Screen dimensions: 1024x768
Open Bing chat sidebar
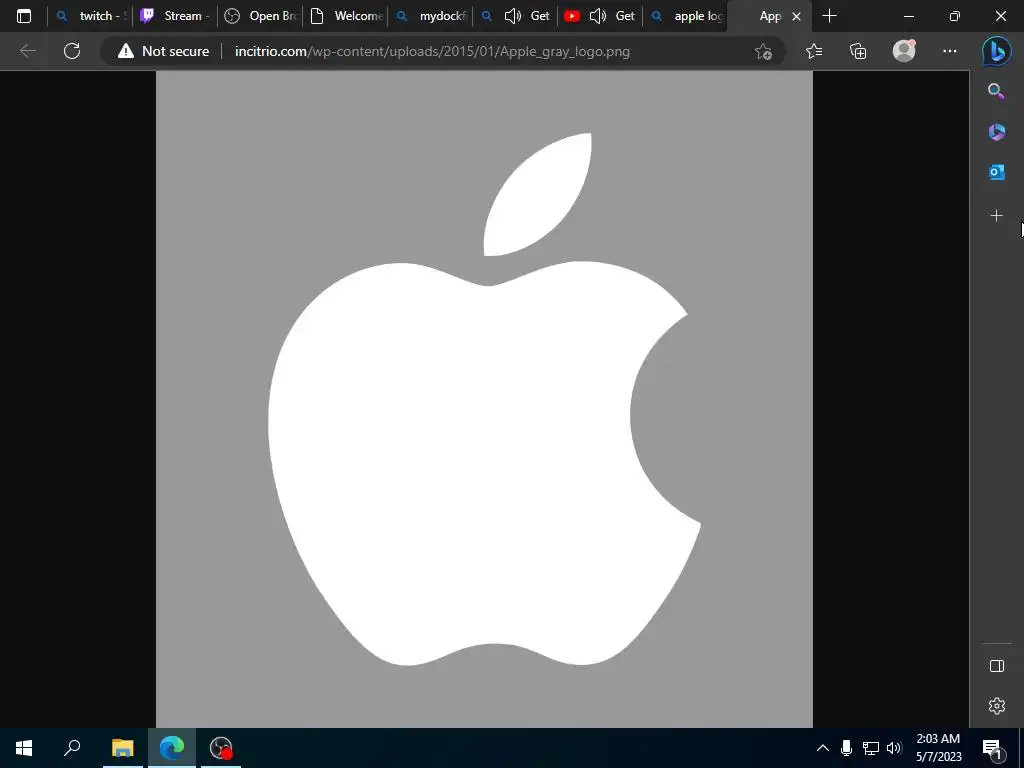(x=997, y=51)
